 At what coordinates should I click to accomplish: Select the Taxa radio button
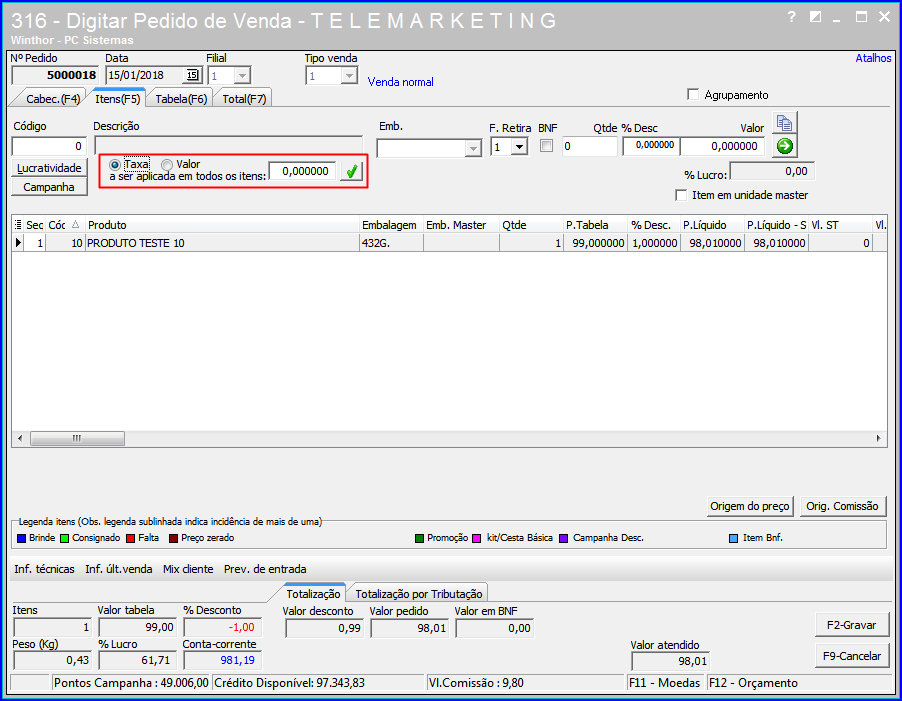click(114, 165)
